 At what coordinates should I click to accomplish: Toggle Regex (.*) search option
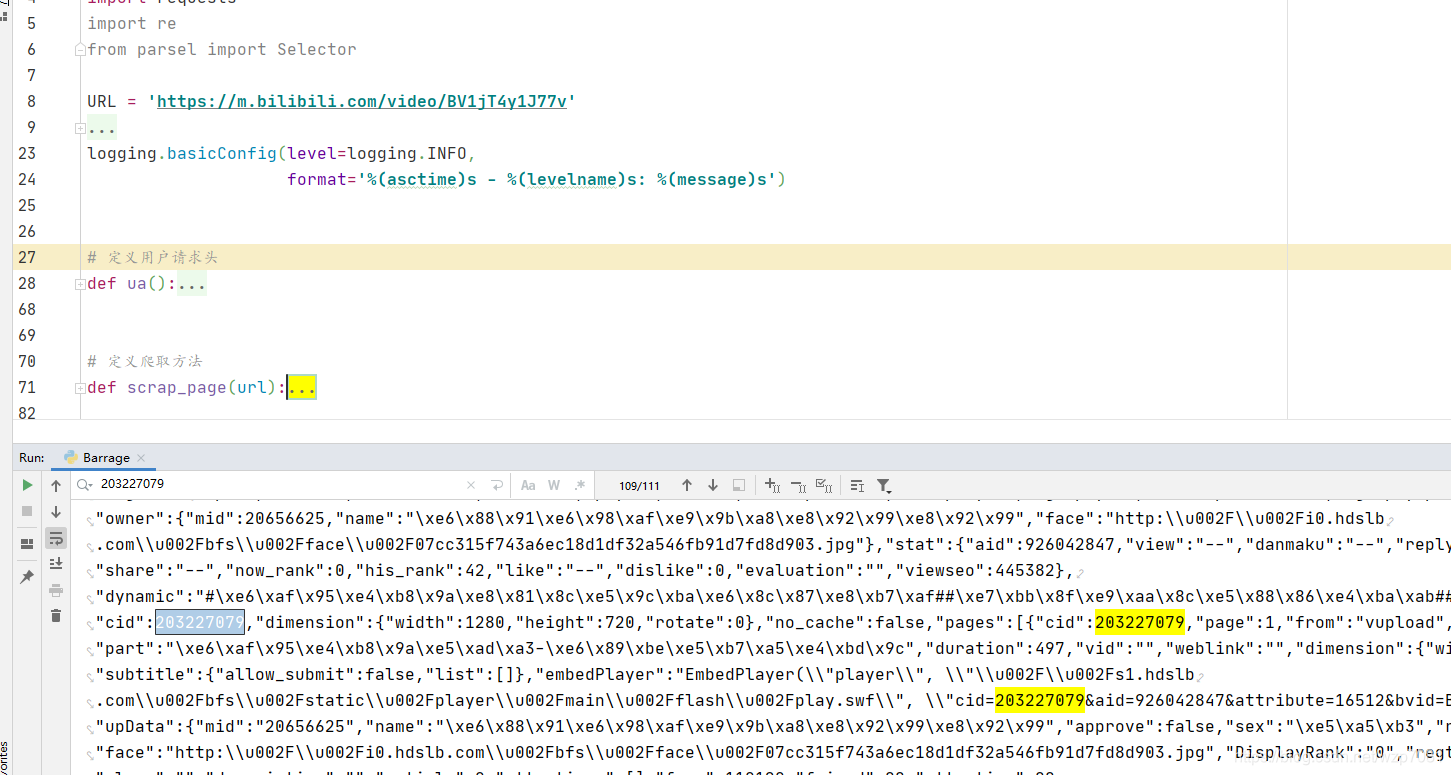[x=580, y=485]
